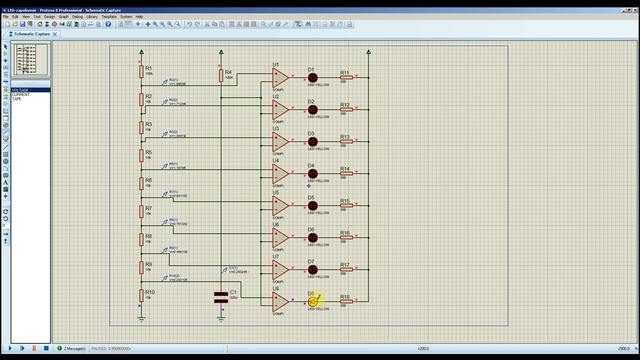Select the 2D Graphics Text tool
This screenshot has height=360, width=640.
[x=6, y=182]
